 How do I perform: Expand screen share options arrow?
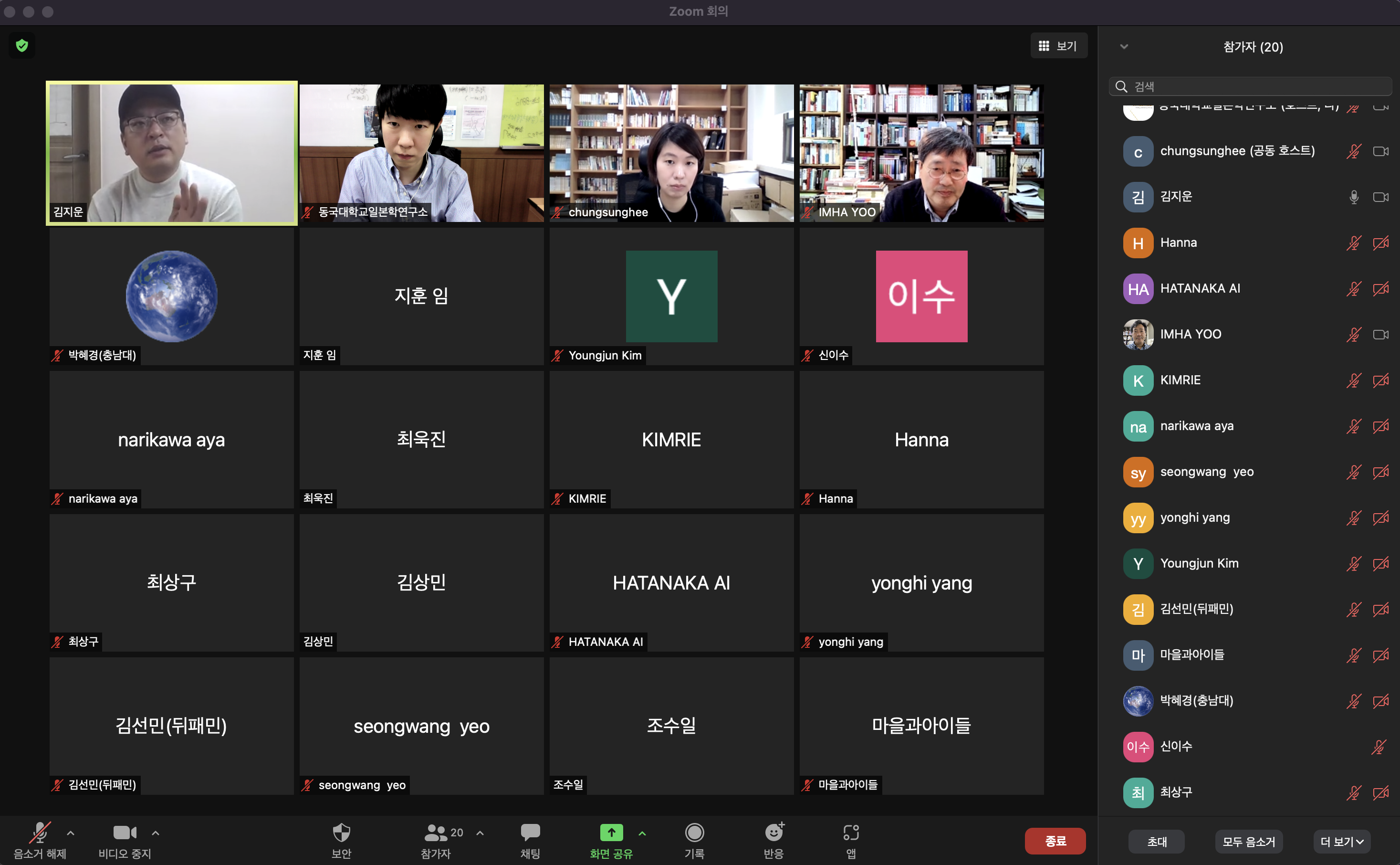(x=643, y=833)
